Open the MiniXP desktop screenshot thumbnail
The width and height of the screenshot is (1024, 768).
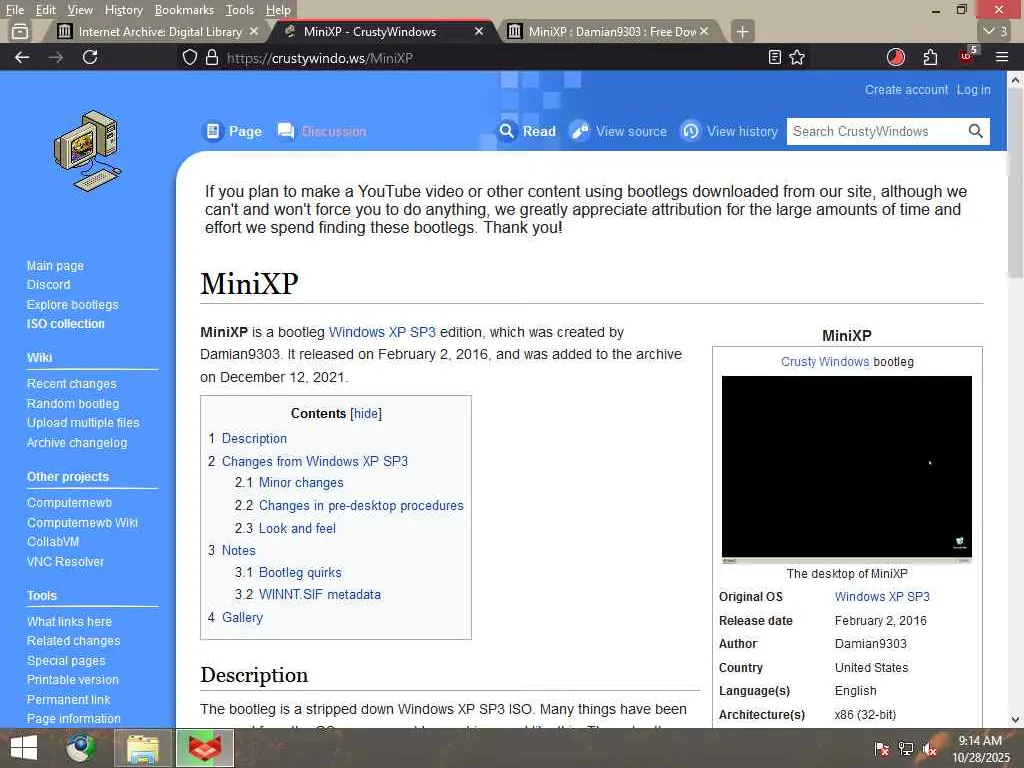846,469
